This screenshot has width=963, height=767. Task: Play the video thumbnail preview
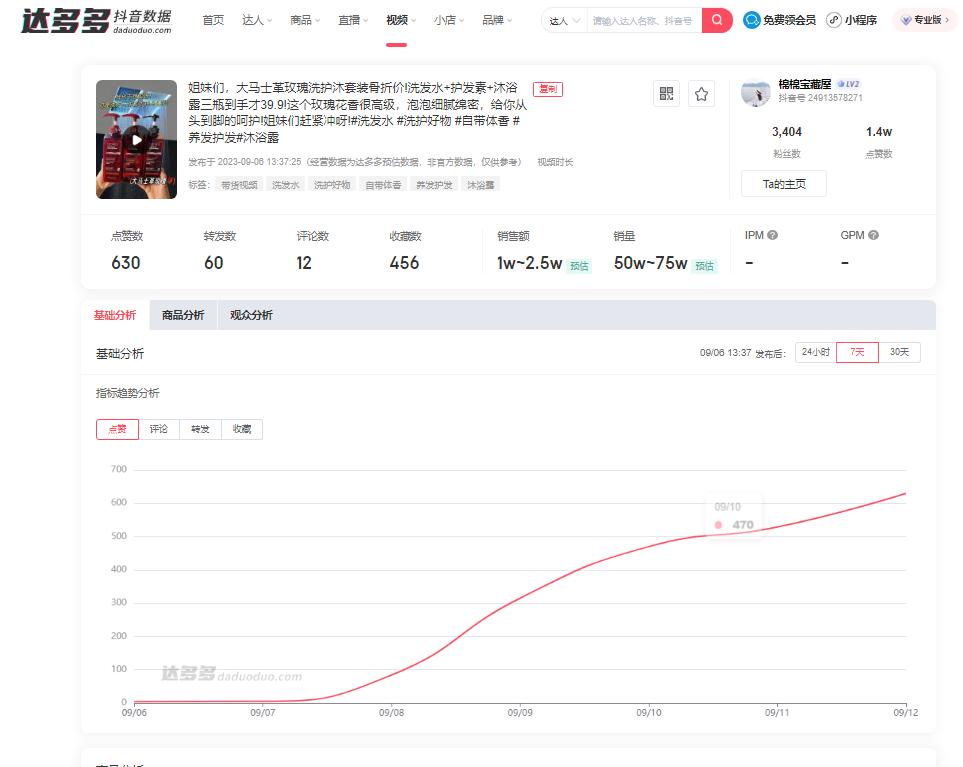(136, 139)
